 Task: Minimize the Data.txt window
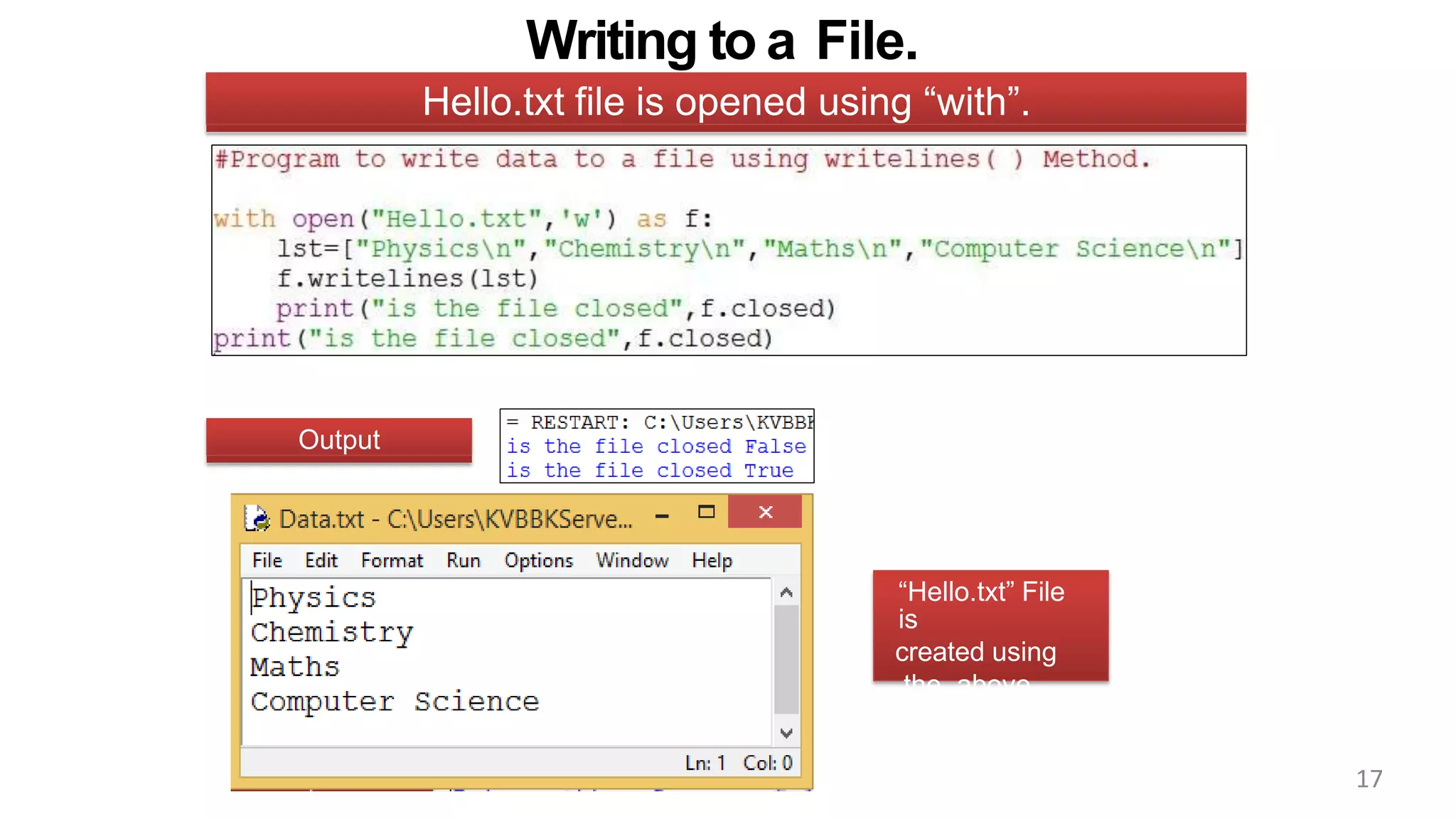point(662,516)
